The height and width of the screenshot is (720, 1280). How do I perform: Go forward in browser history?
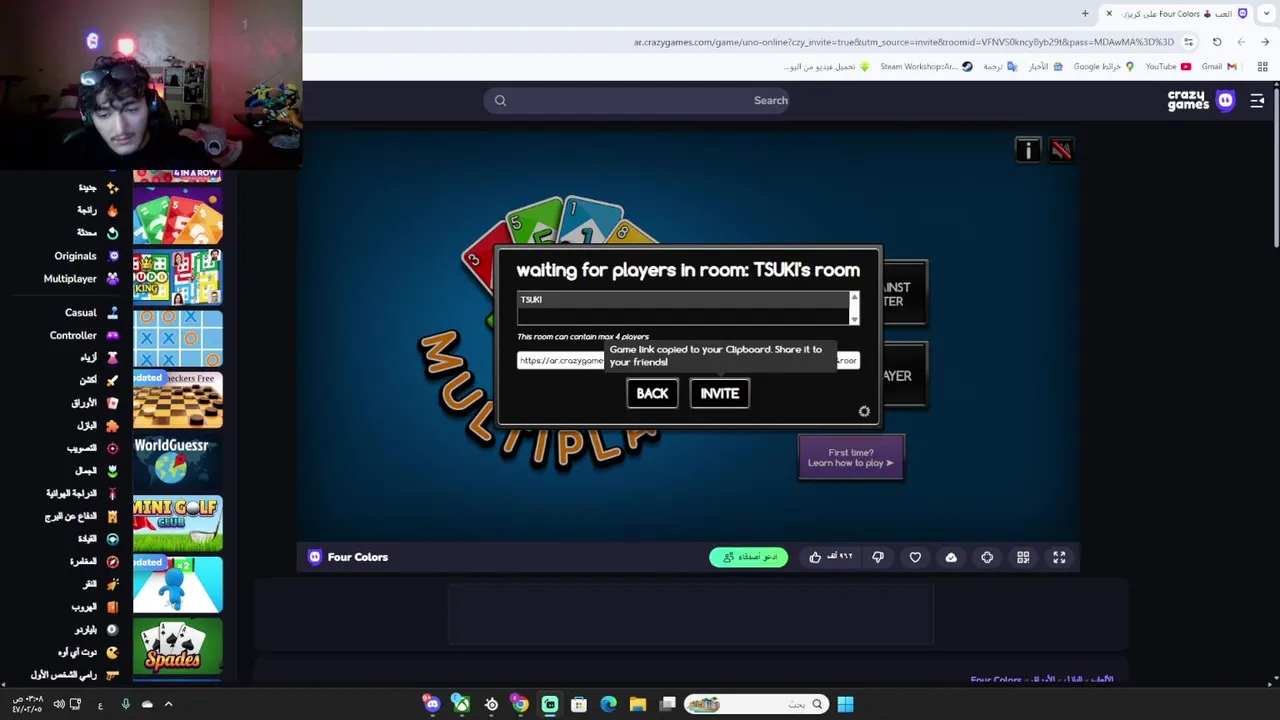pos(1241,42)
